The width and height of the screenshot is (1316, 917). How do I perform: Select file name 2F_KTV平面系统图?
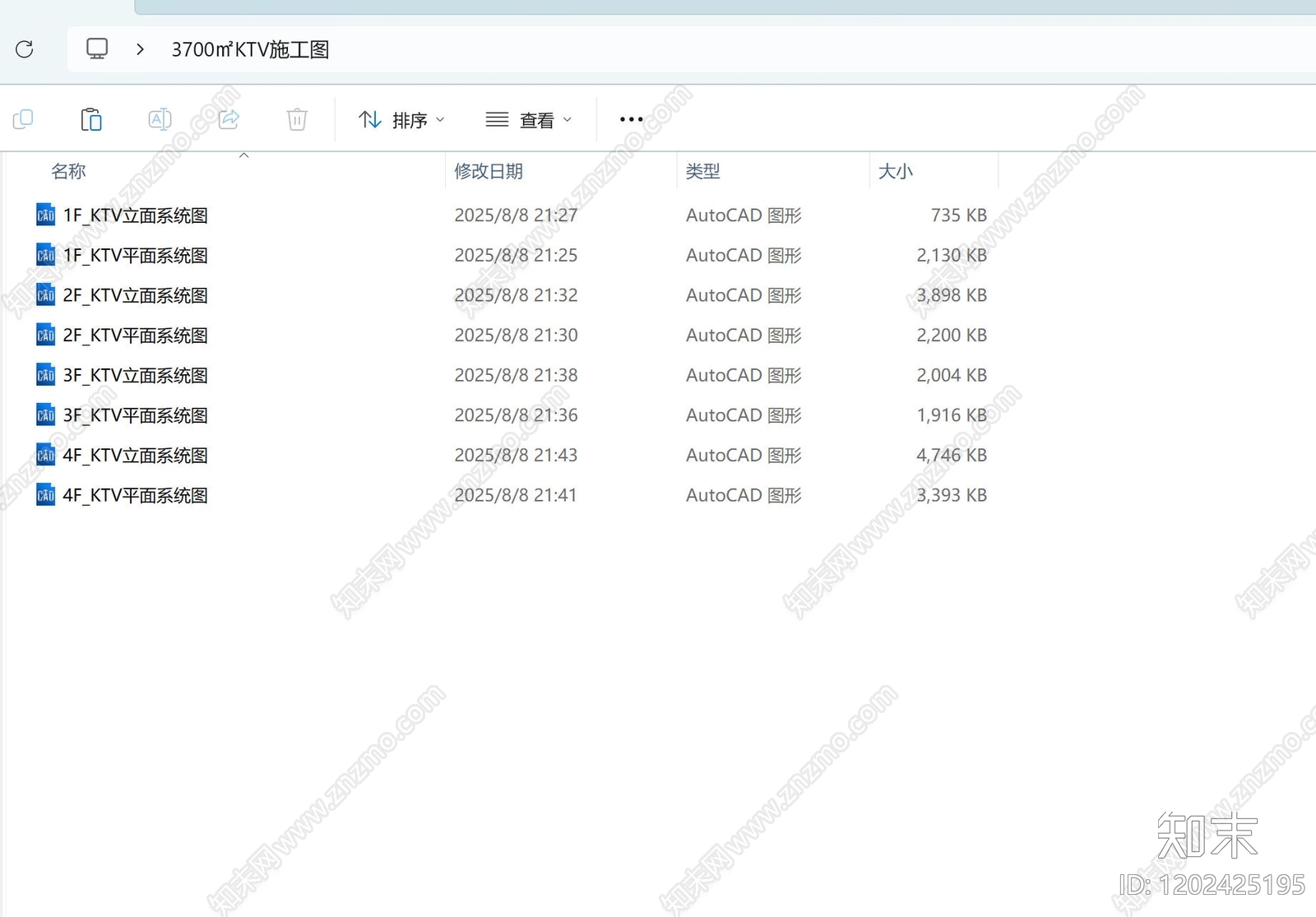coord(136,336)
